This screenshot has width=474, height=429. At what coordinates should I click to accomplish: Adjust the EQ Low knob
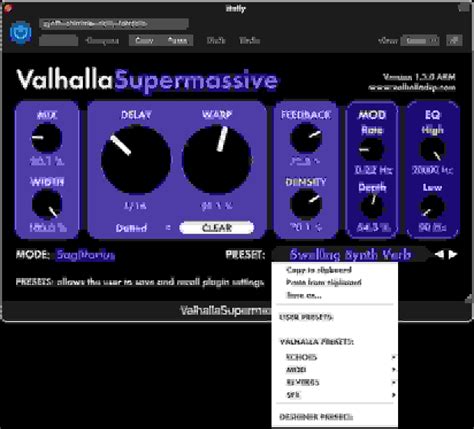click(x=432, y=207)
